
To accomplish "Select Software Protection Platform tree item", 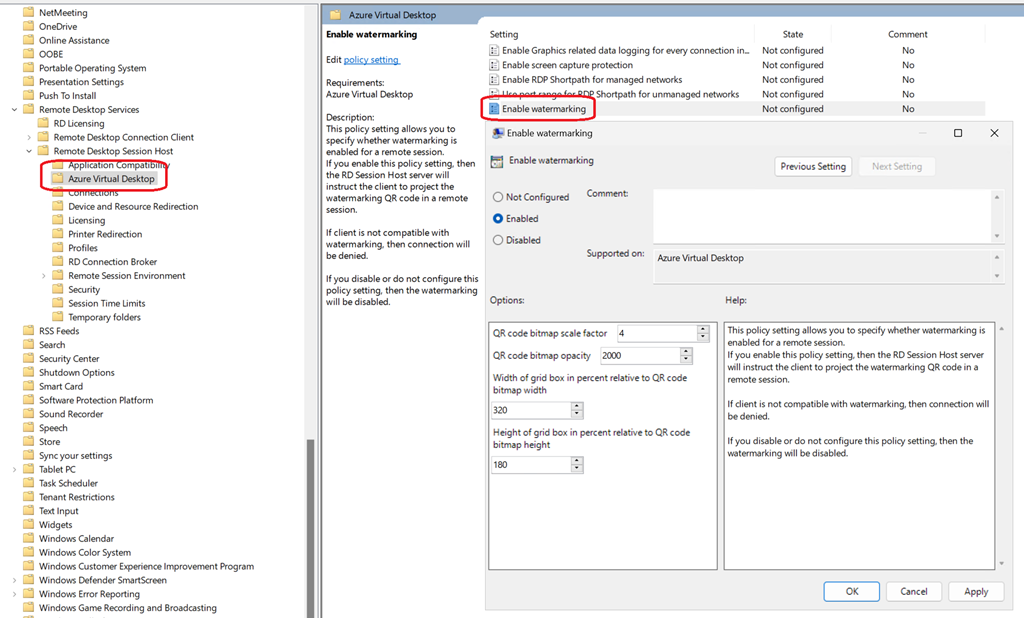I will tap(96, 400).
